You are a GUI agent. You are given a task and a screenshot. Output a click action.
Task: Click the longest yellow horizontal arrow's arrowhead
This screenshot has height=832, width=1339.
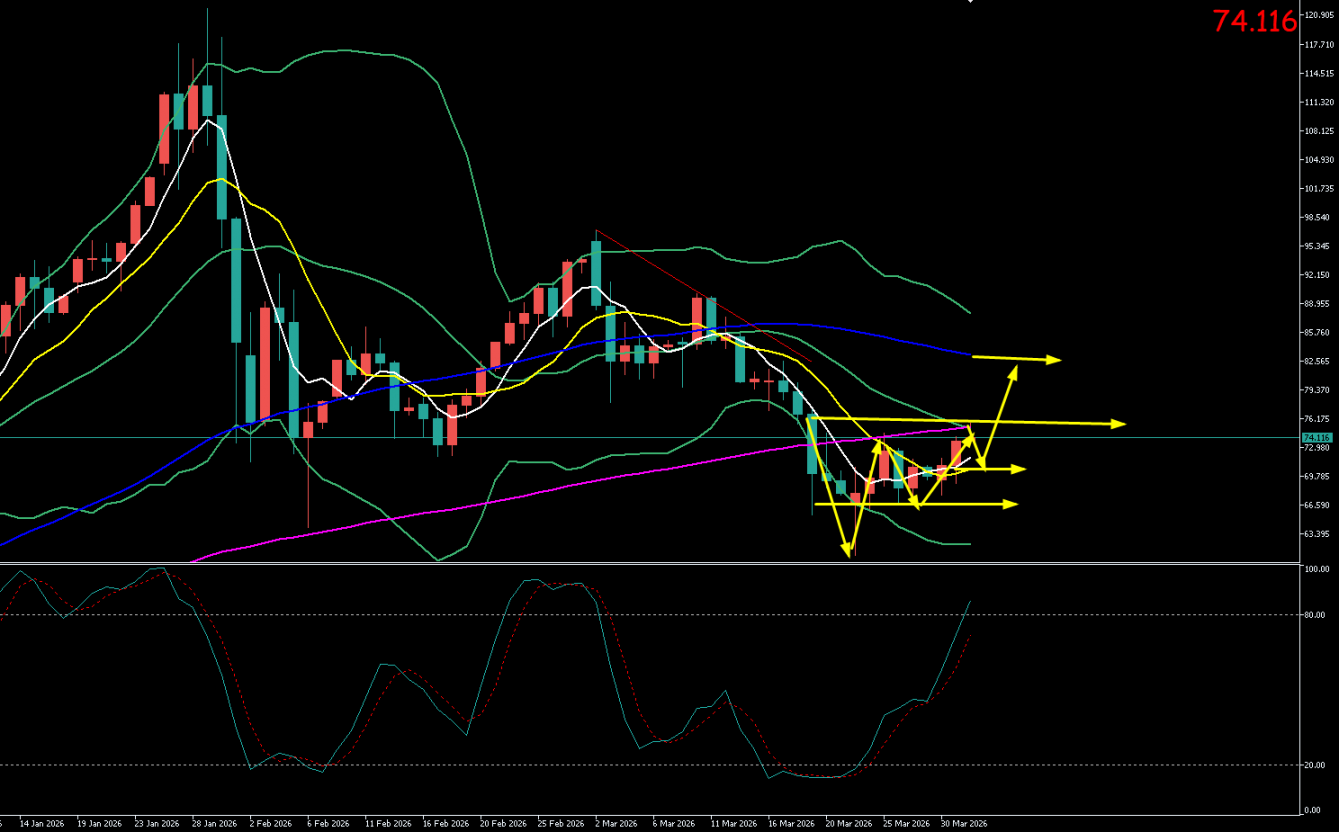(1119, 424)
